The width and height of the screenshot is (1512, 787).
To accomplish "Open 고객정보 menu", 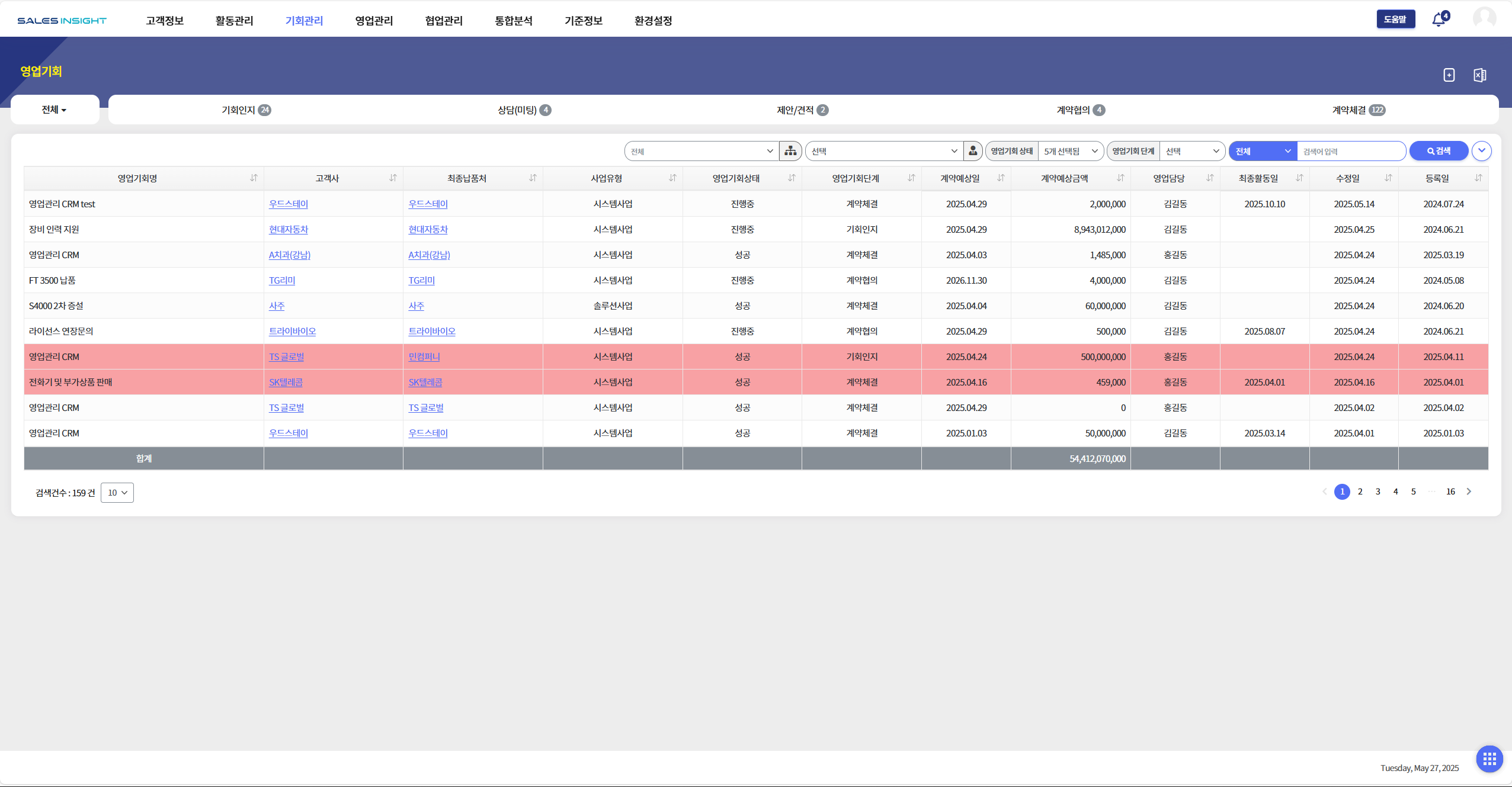I will click(165, 21).
